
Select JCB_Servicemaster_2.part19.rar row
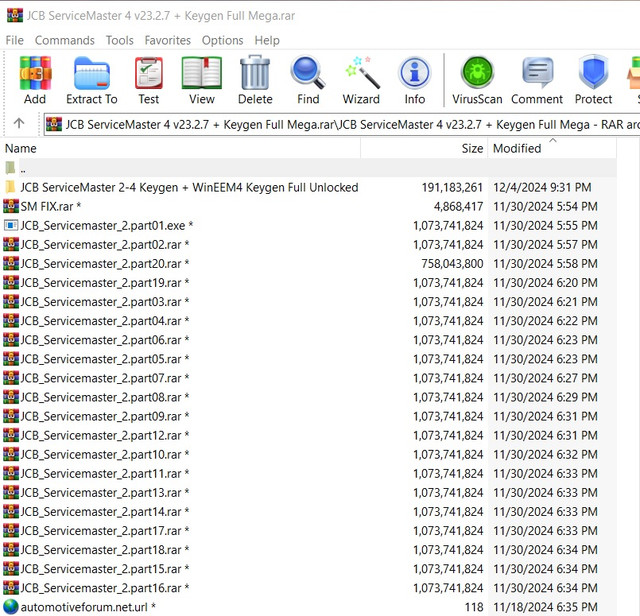pyautogui.click(x=308, y=282)
